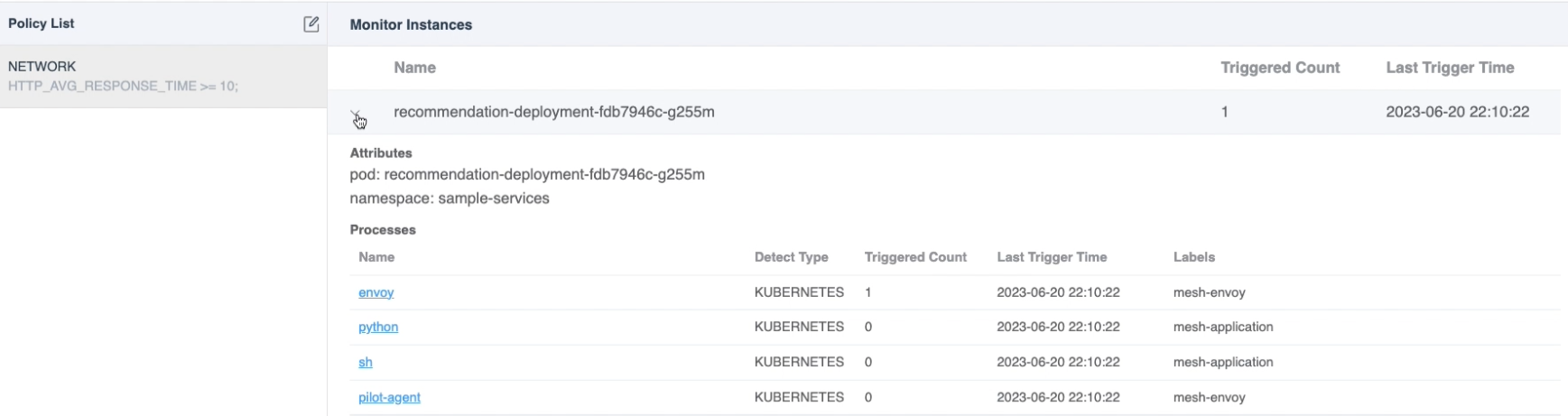Click the pod attribute text line
This screenshot has width=1568, height=416.
tap(527, 174)
